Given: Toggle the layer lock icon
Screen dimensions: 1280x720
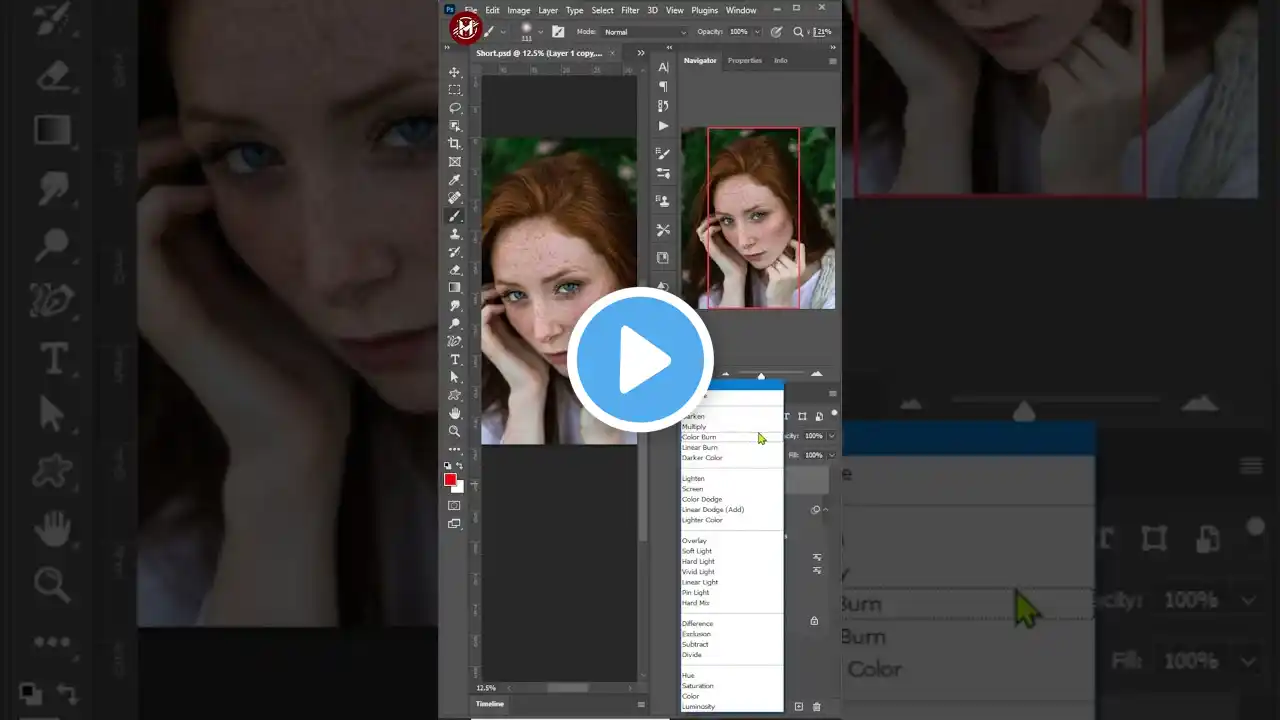Looking at the screenshot, I should pos(814,621).
